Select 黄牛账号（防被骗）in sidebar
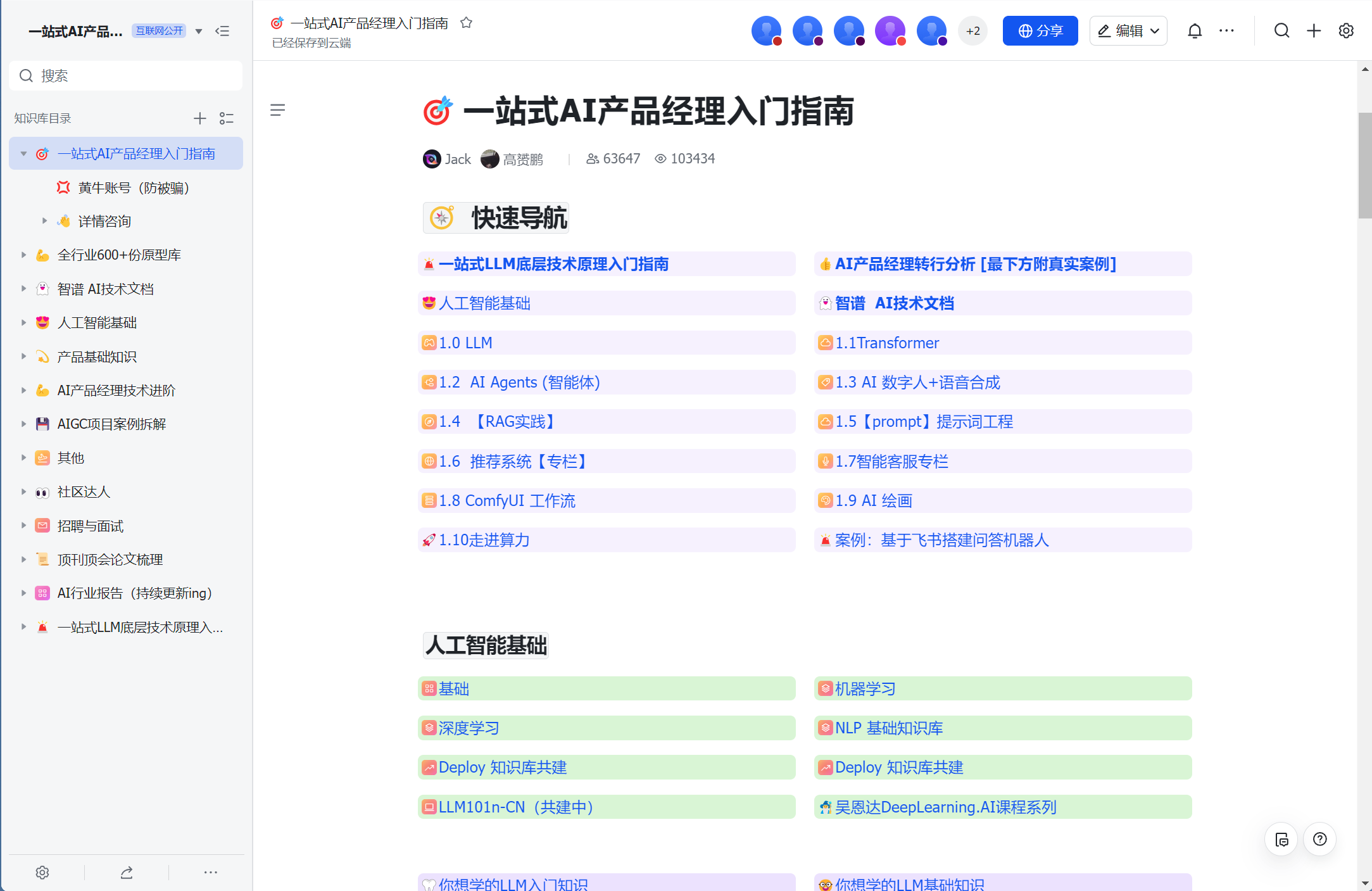This screenshot has height=891, width=1372. click(133, 188)
